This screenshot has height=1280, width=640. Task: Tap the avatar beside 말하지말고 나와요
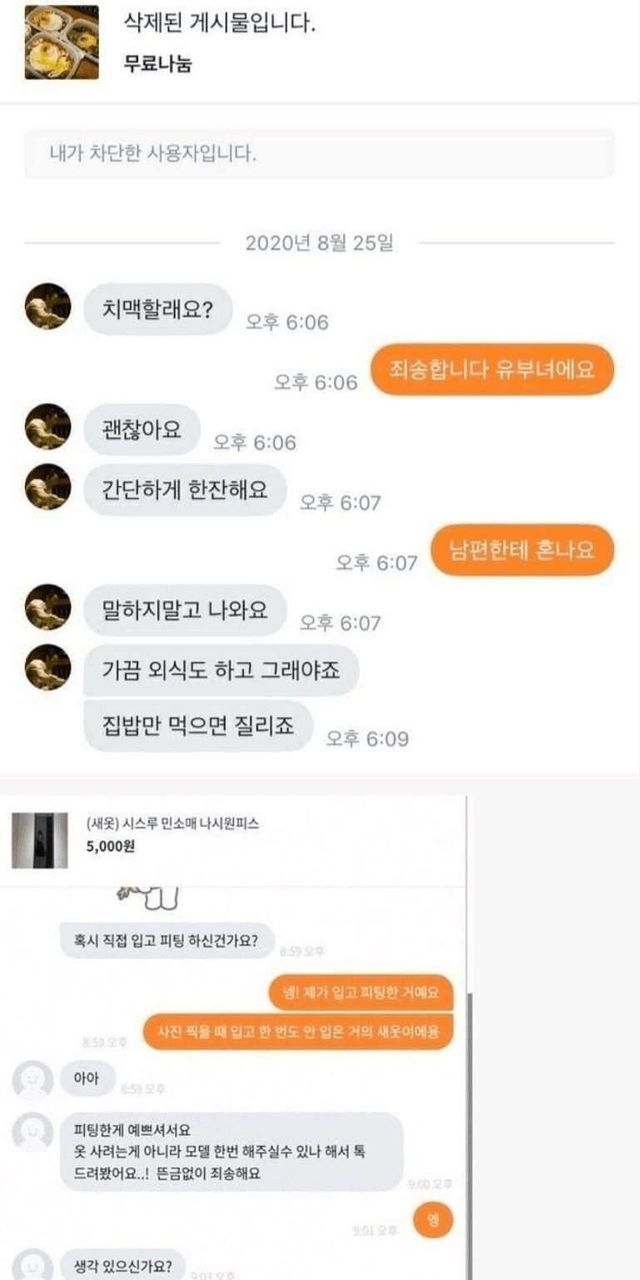tap(48, 609)
